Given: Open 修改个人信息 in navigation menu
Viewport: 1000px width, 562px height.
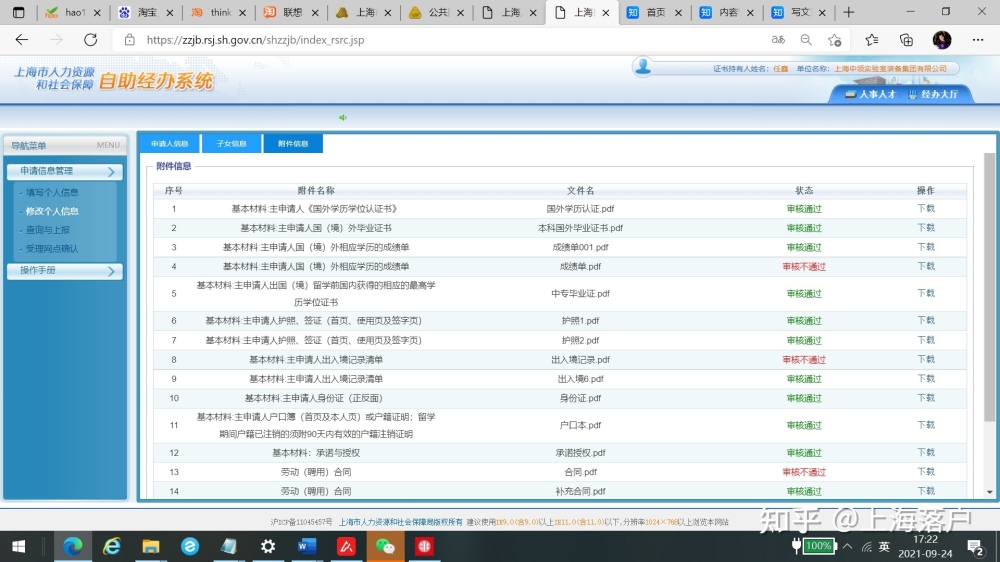Looking at the screenshot, I should tap(52, 211).
